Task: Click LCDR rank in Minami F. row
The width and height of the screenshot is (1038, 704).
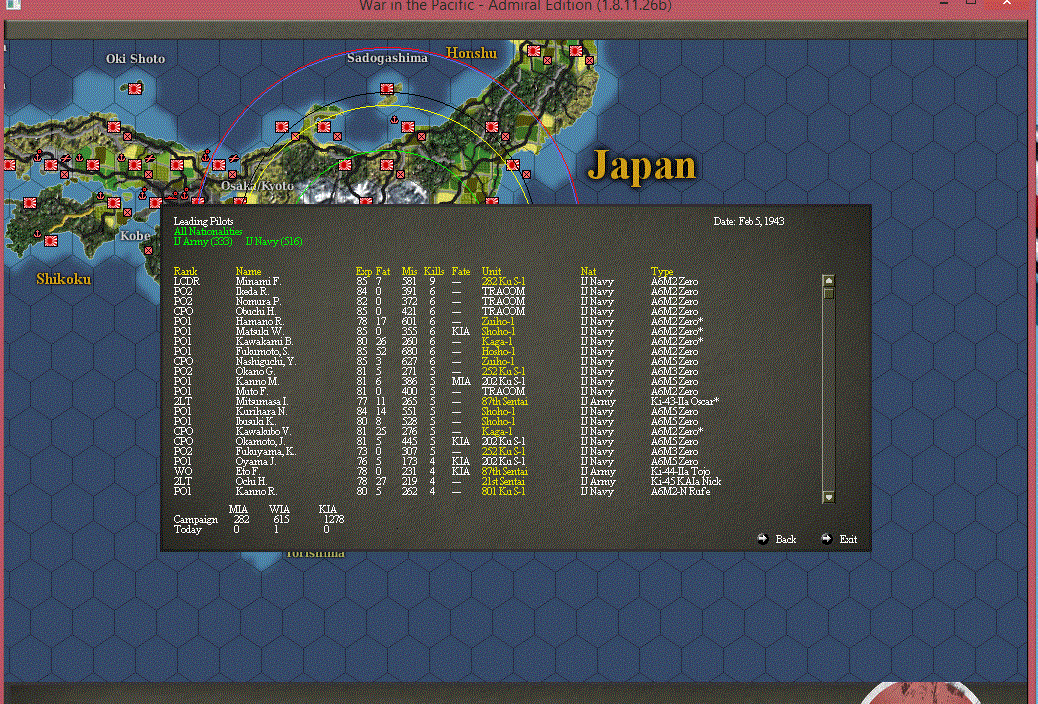Action: click(x=187, y=281)
